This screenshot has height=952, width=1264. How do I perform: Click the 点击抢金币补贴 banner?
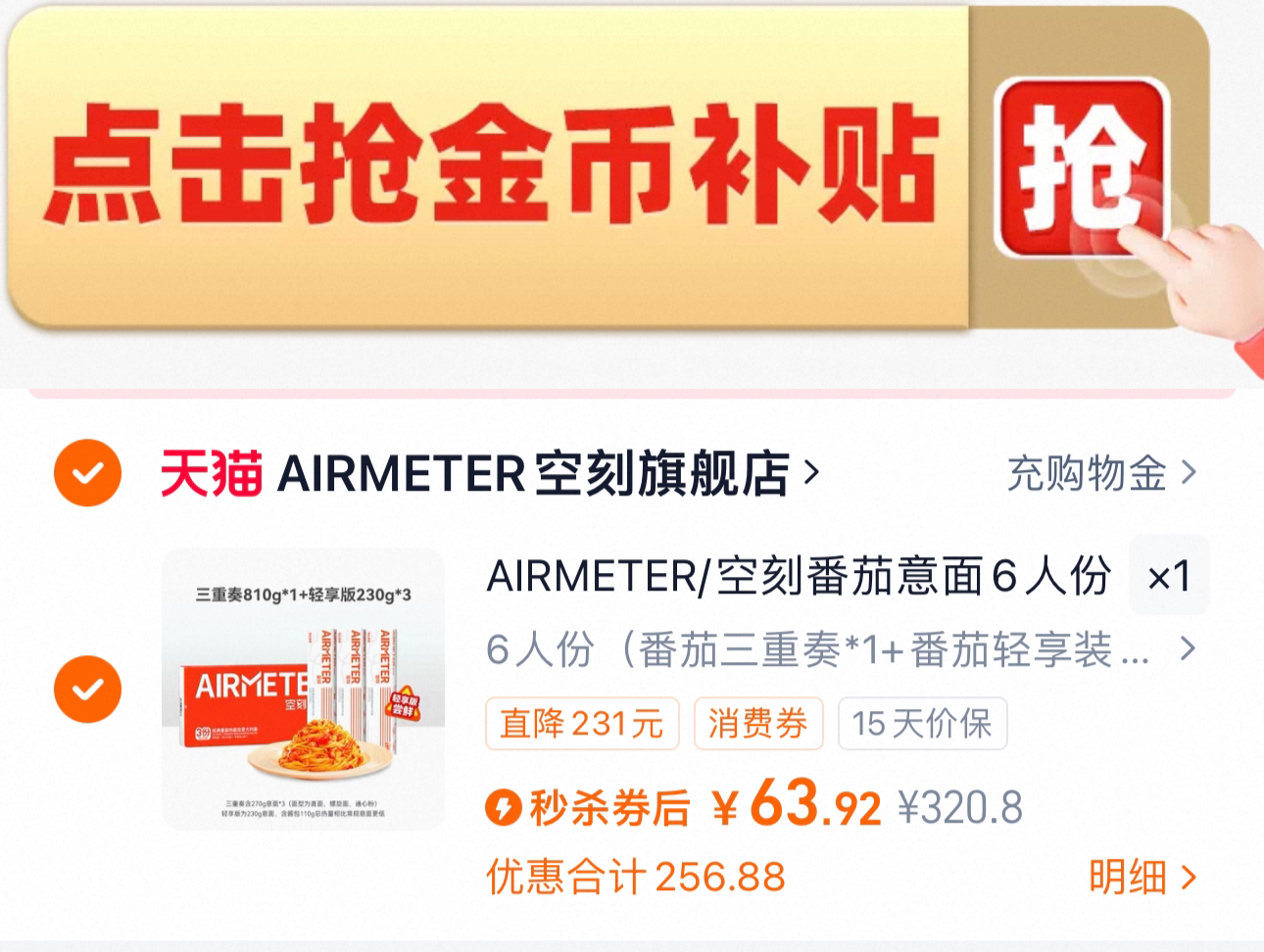608,167
